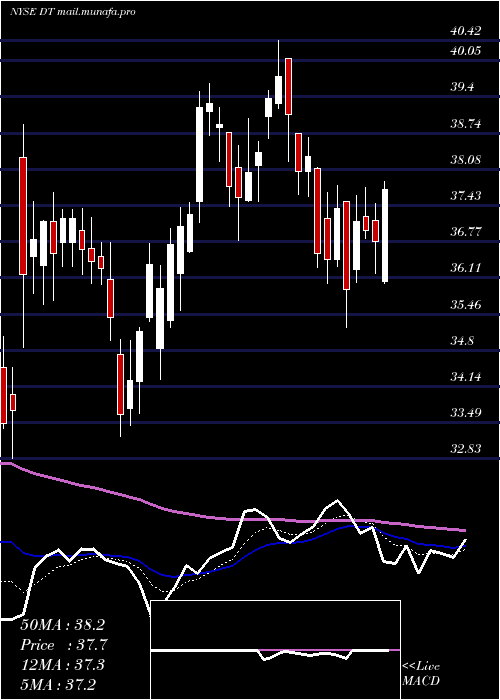
Task: Click the 37.43 price axis label
Action: 466,196
